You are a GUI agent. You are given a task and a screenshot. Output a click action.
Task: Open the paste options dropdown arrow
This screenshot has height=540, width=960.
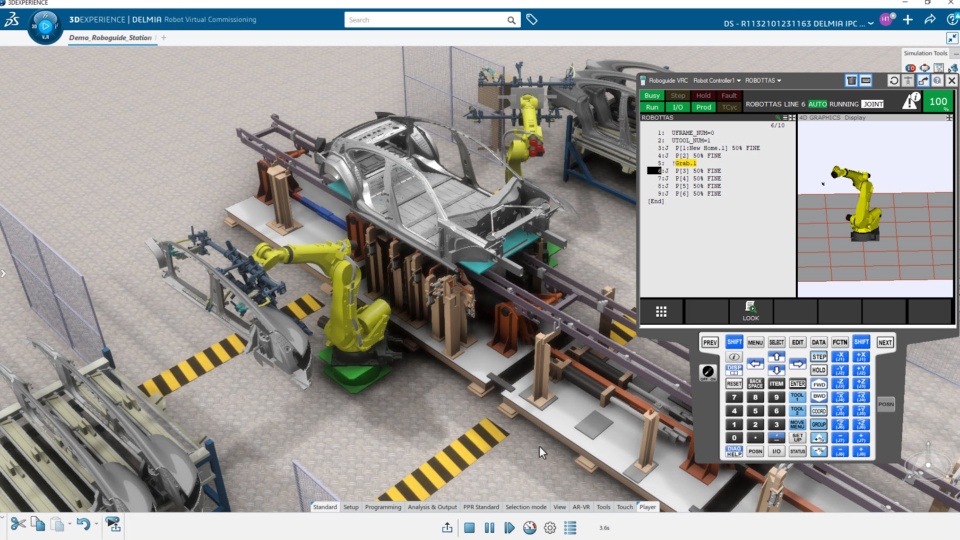[69, 525]
